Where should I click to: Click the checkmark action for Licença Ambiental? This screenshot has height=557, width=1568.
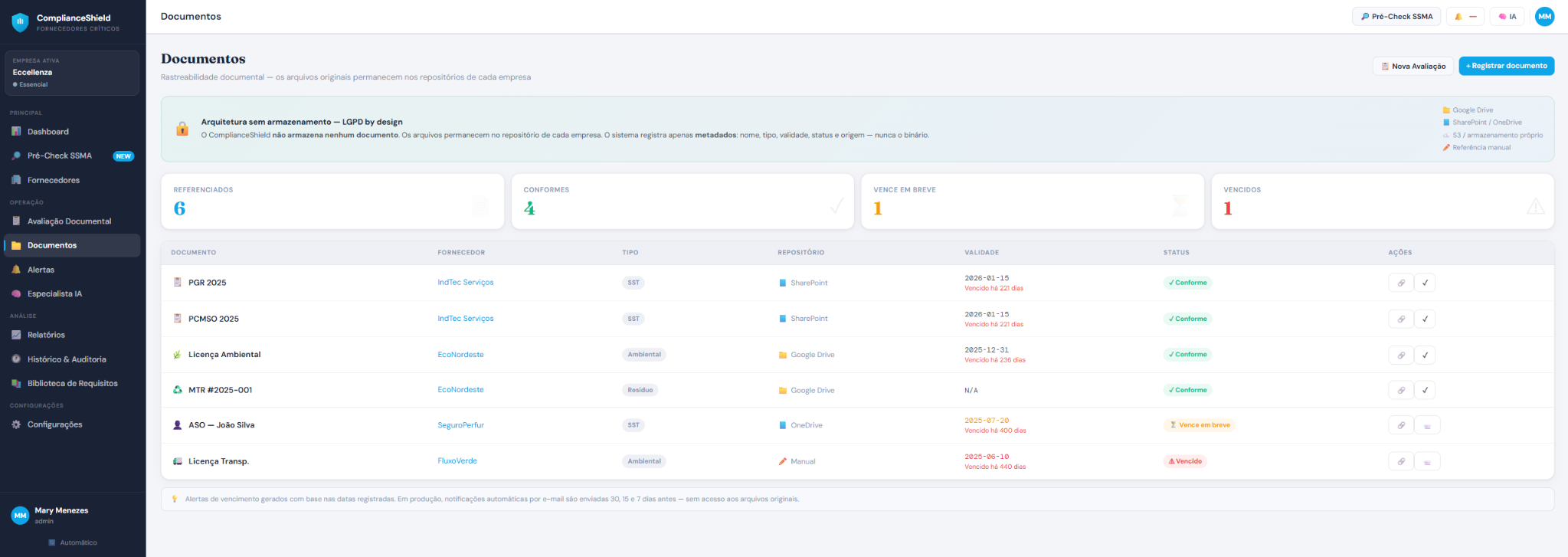[x=1425, y=355]
